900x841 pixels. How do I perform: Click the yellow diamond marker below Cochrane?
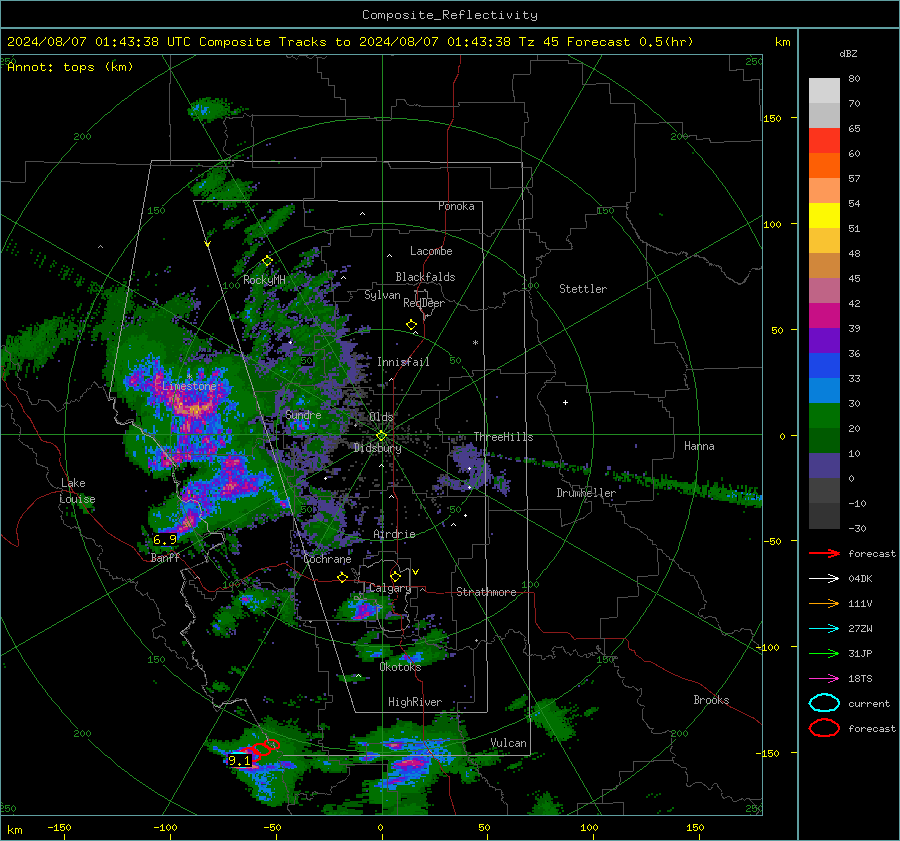[x=342, y=577]
